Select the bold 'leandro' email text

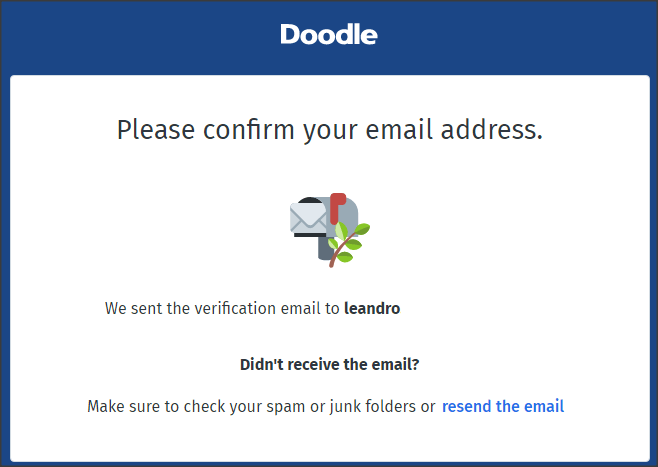[x=372, y=308]
